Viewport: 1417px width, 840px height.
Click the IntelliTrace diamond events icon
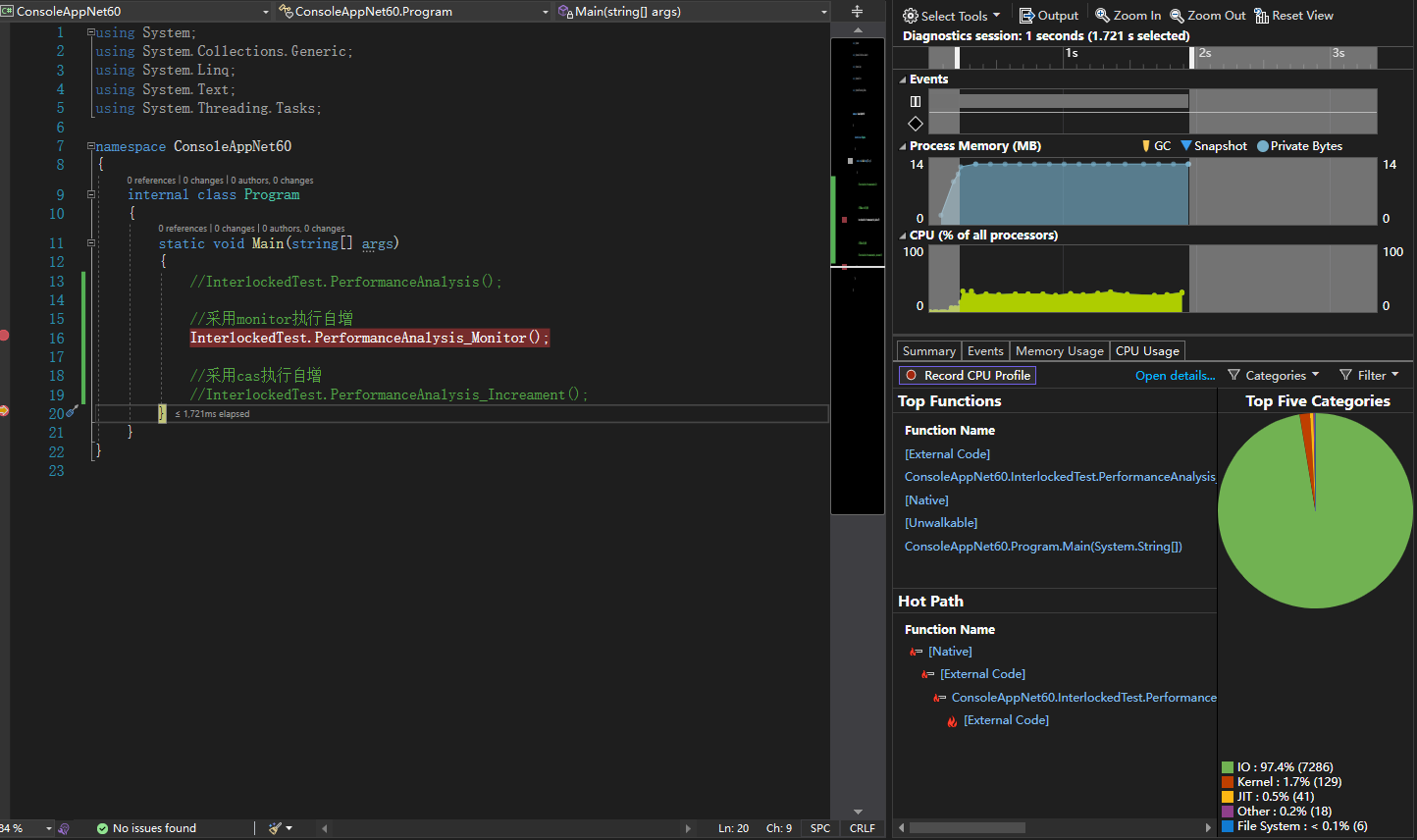(x=916, y=124)
